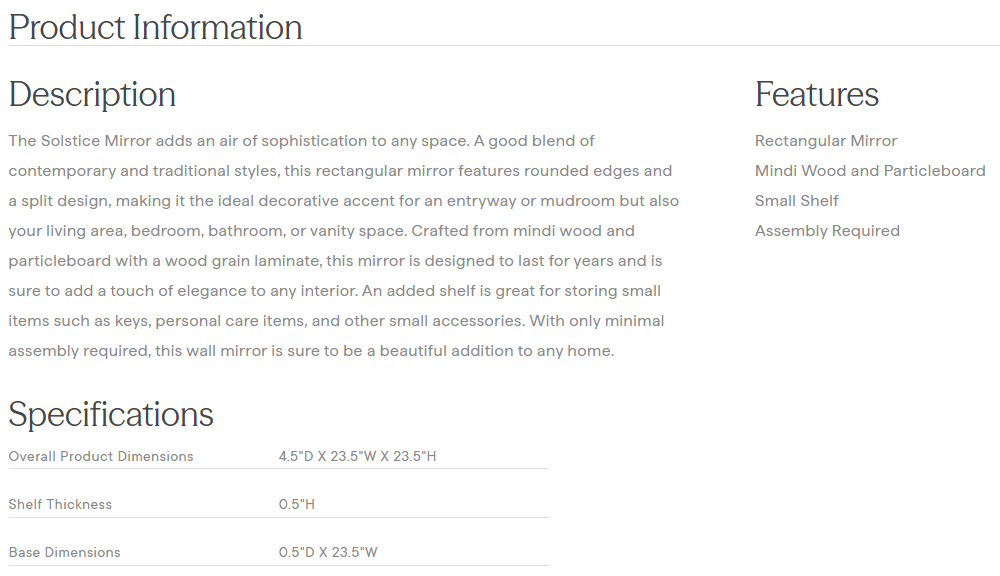Click the Product Information heading
The height and width of the screenshot is (576, 1000).
tap(155, 27)
